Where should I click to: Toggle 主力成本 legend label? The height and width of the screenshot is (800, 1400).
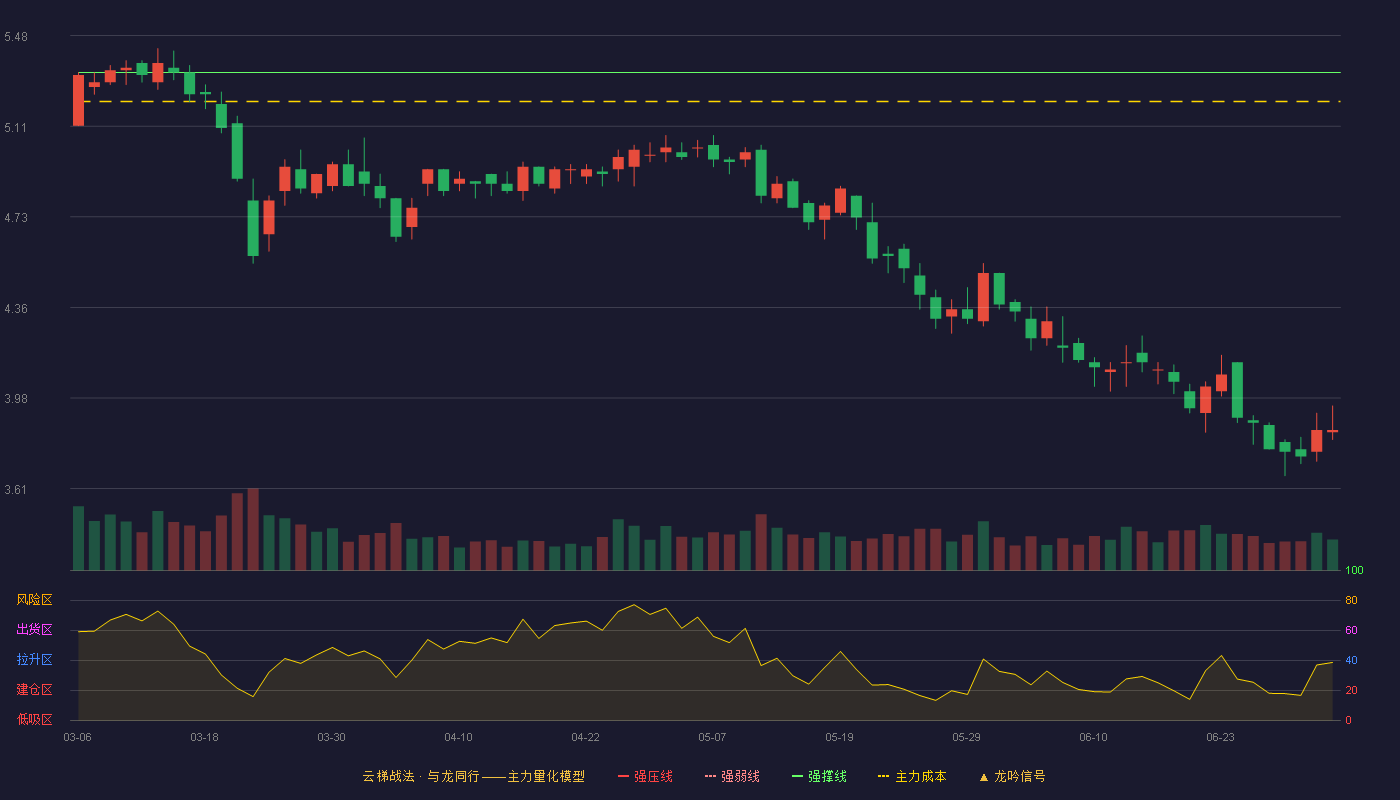920,776
